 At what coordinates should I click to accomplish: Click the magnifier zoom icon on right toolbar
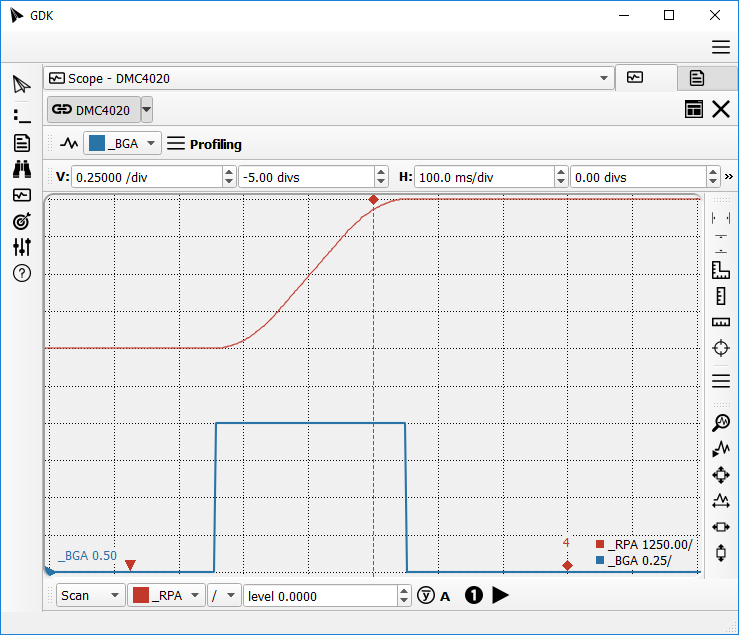(720, 423)
